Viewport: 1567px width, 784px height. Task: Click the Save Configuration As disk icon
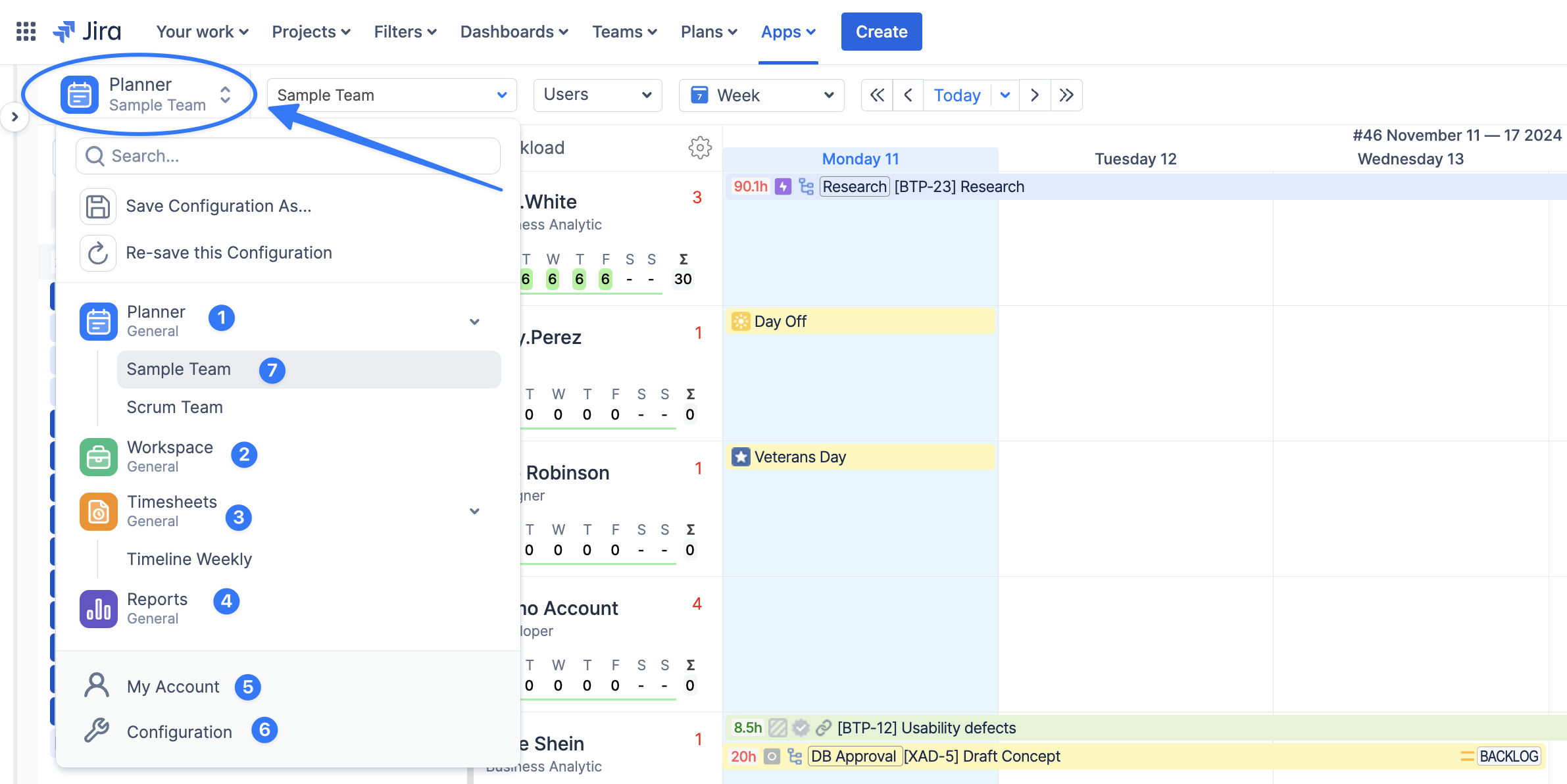98,207
